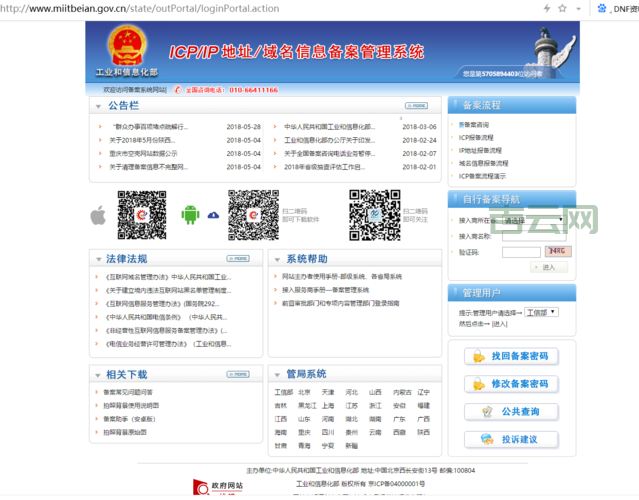Open 备案常见问题问答 download link
The height and width of the screenshot is (500, 639).
click(x=128, y=392)
